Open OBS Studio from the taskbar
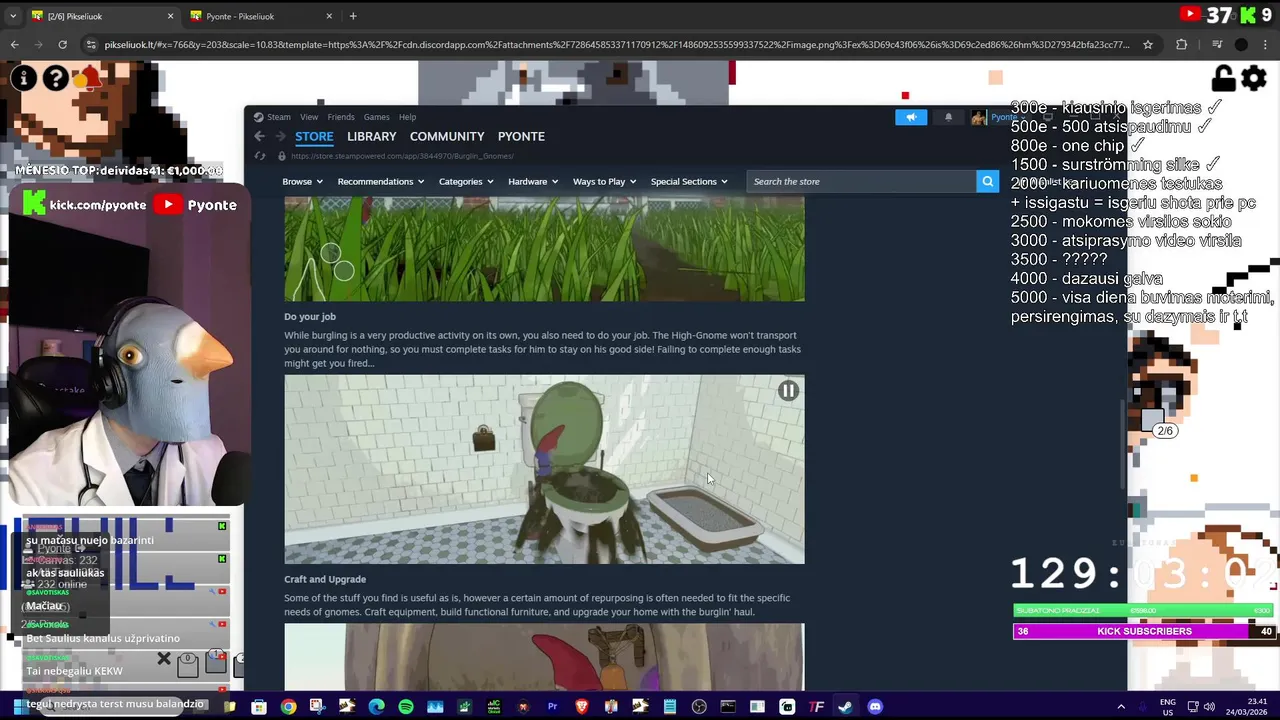Image resolution: width=1280 pixels, height=720 pixels. (699, 707)
